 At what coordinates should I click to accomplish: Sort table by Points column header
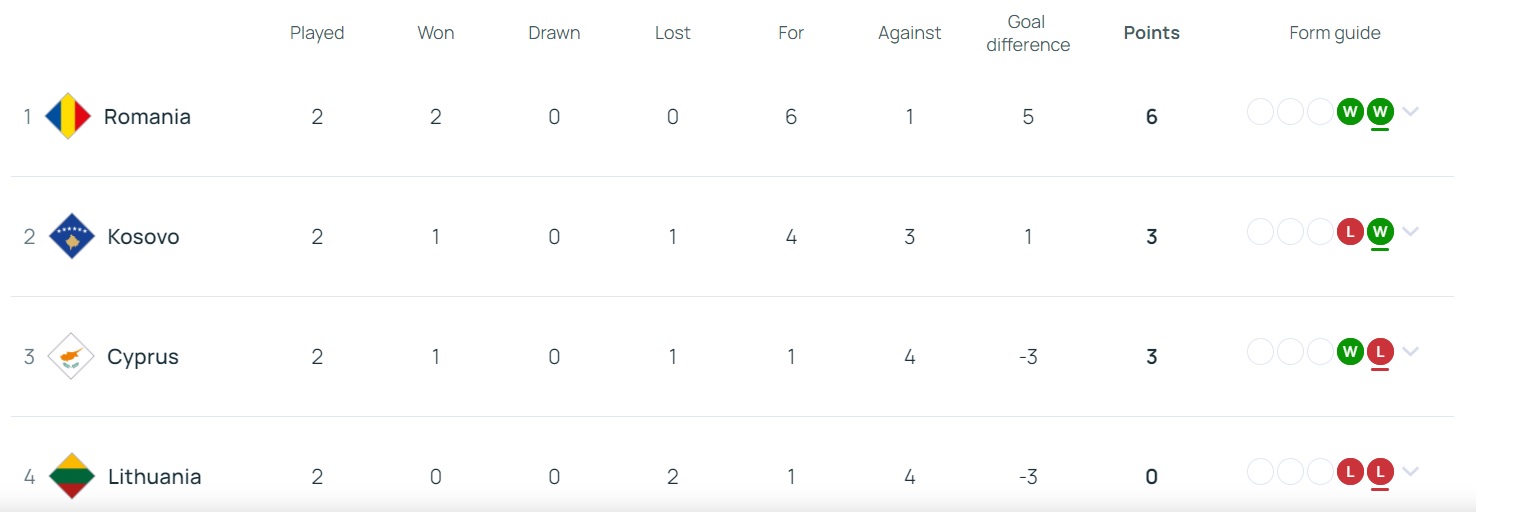click(x=1151, y=33)
